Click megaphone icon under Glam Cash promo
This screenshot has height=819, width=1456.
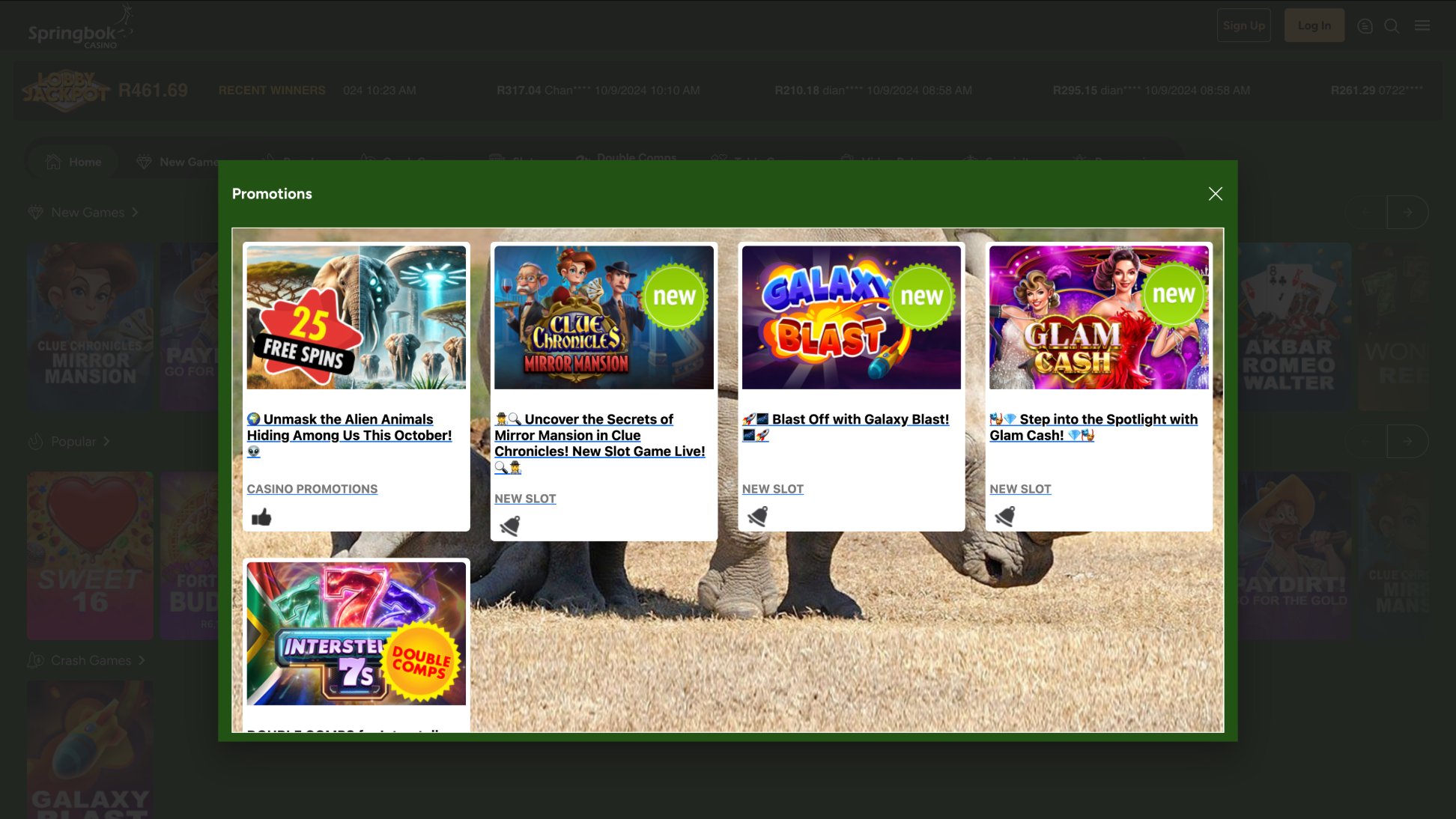1004,517
